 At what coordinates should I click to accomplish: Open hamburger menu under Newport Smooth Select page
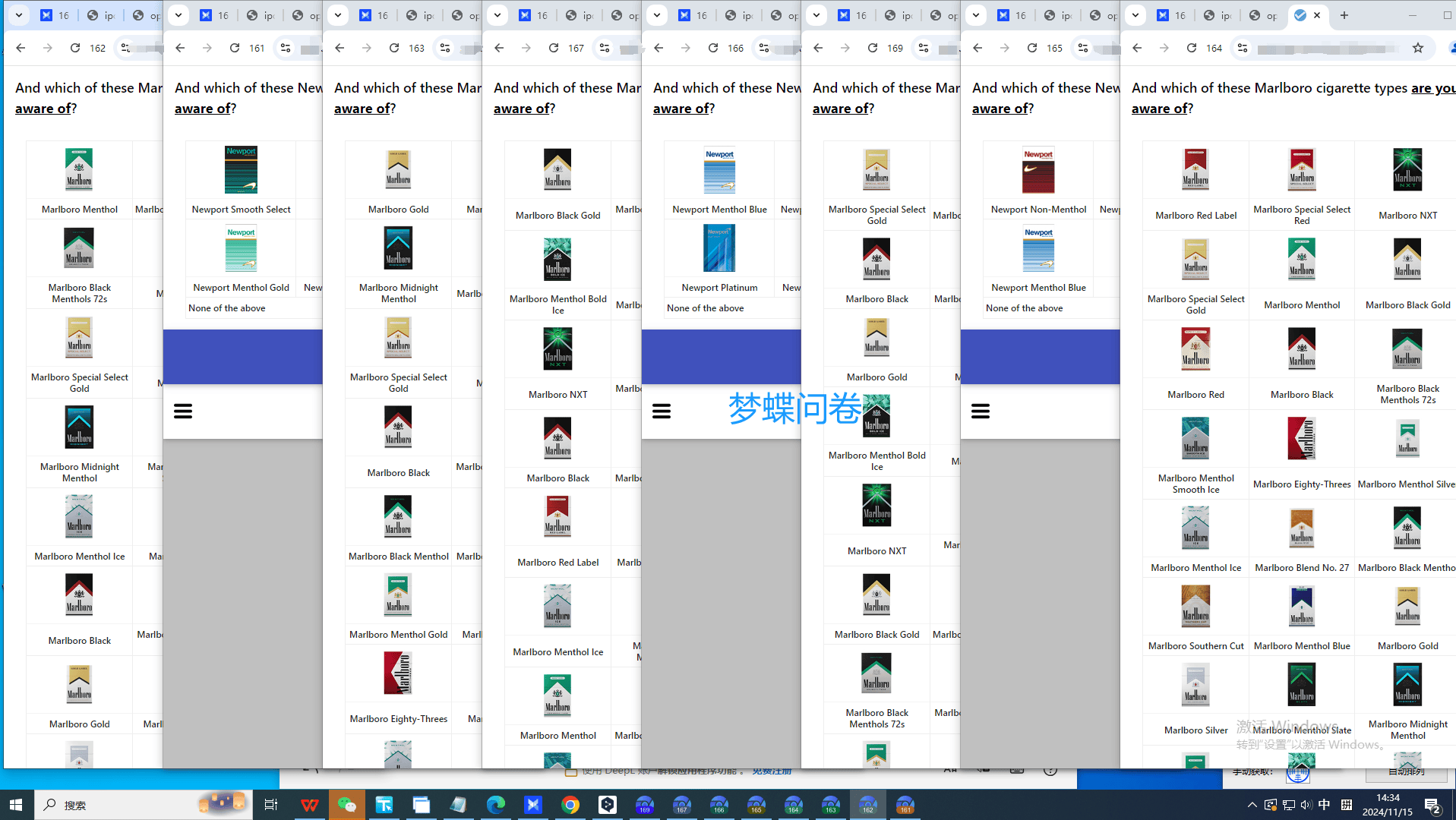point(183,412)
